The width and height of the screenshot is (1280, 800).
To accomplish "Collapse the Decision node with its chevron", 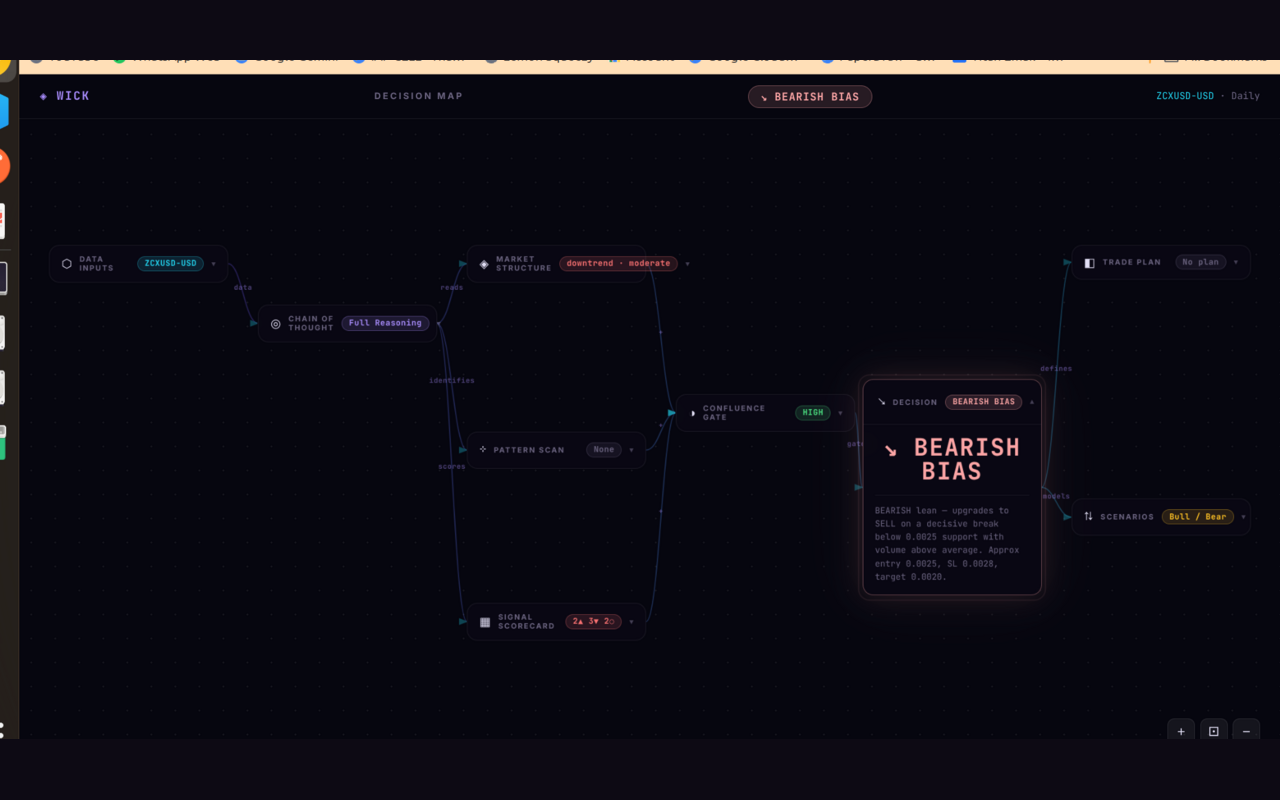I will click(1032, 402).
